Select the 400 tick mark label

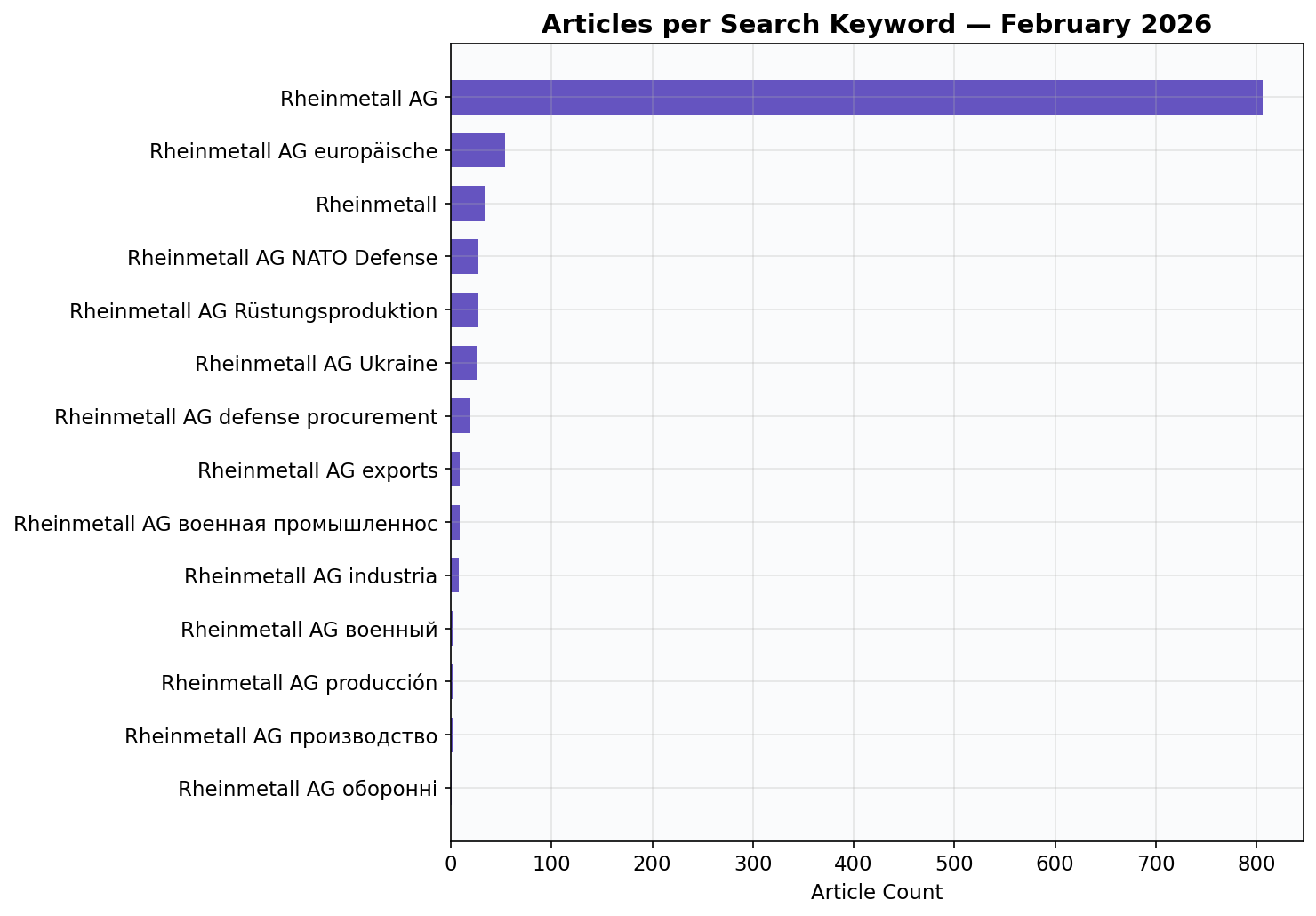[854, 863]
